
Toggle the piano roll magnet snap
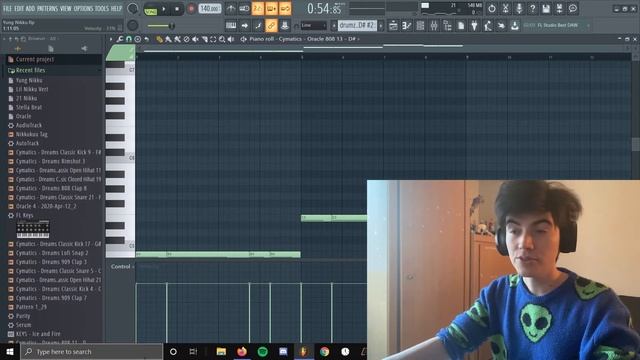(129, 39)
